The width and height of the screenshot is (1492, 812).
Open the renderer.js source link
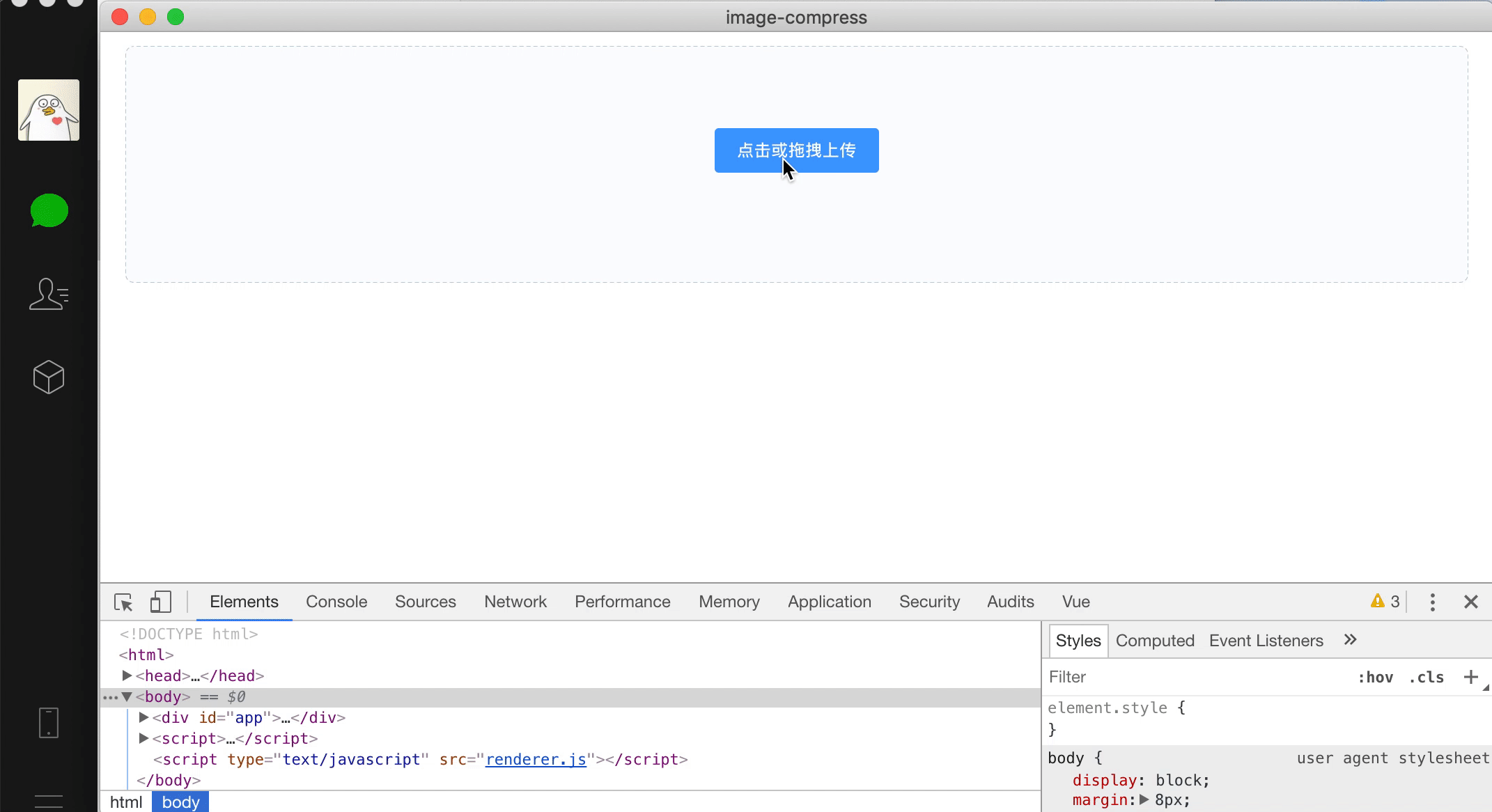coord(536,759)
